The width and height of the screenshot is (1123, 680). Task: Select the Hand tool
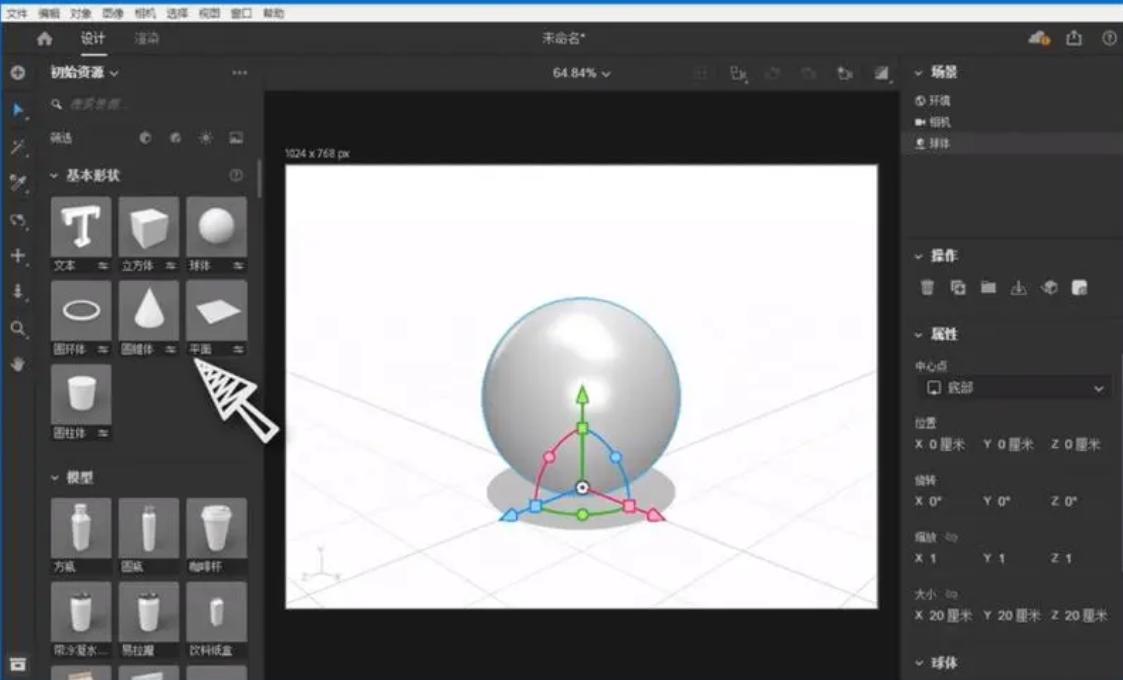point(18,364)
